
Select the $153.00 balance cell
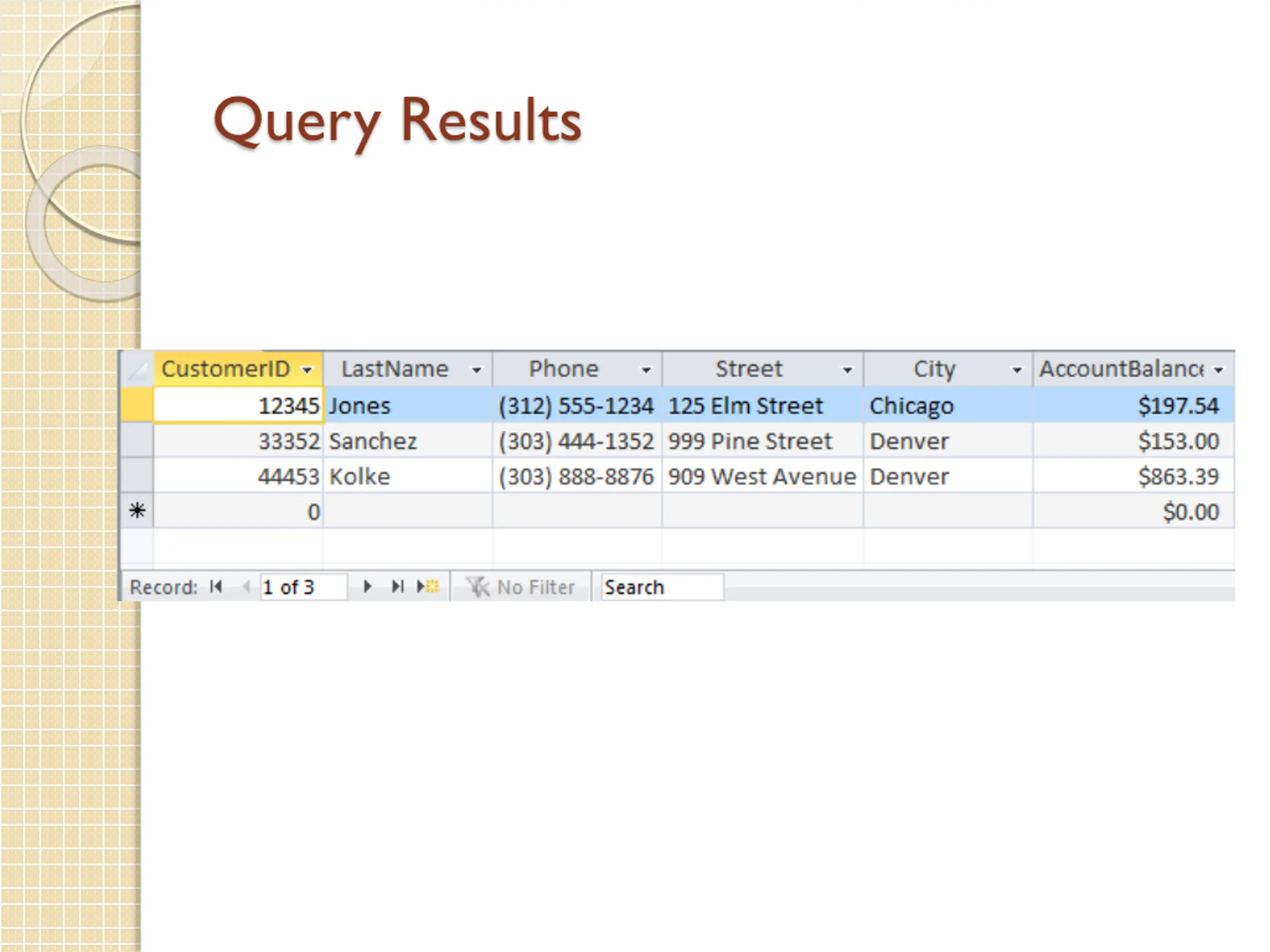[1134, 441]
